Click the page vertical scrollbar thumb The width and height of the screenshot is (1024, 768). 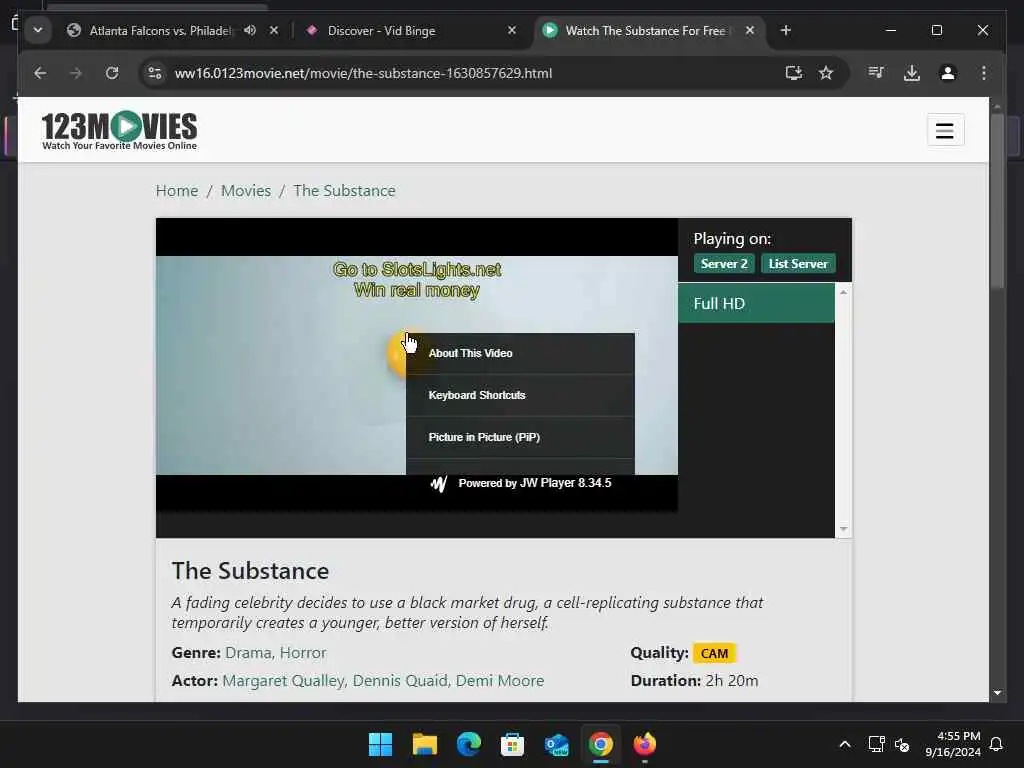click(x=997, y=200)
